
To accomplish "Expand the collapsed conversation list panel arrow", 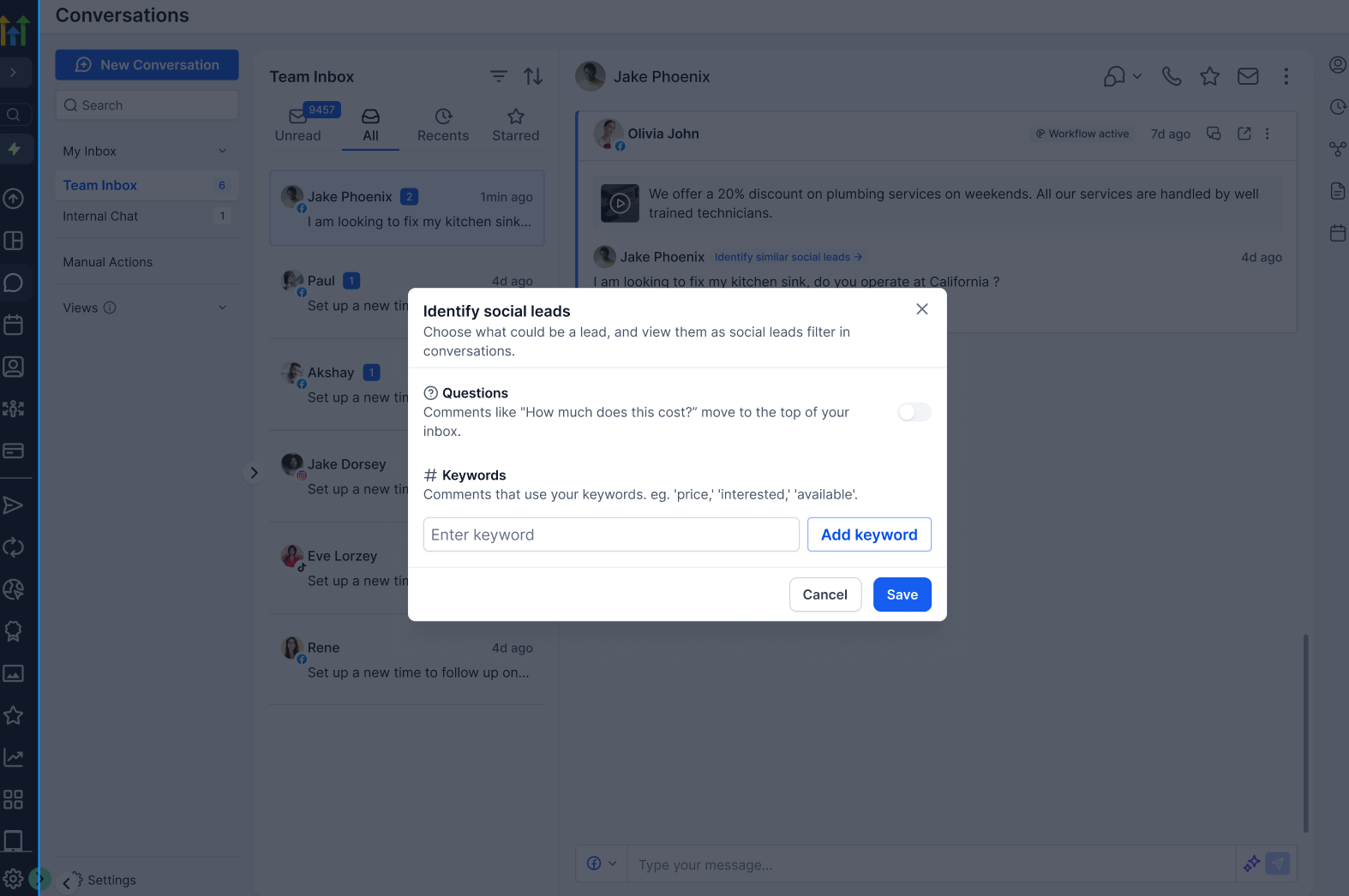I will pyautogui.click(x=254, y=473).
